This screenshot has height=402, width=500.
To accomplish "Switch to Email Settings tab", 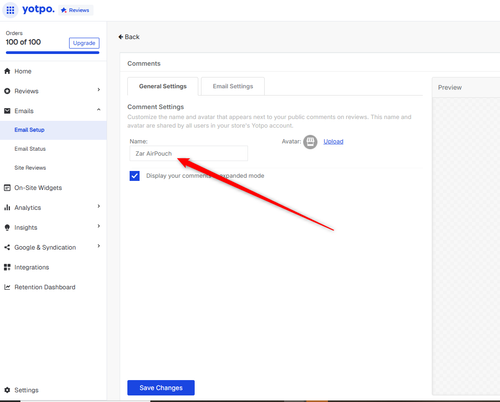I will point(233,86).
